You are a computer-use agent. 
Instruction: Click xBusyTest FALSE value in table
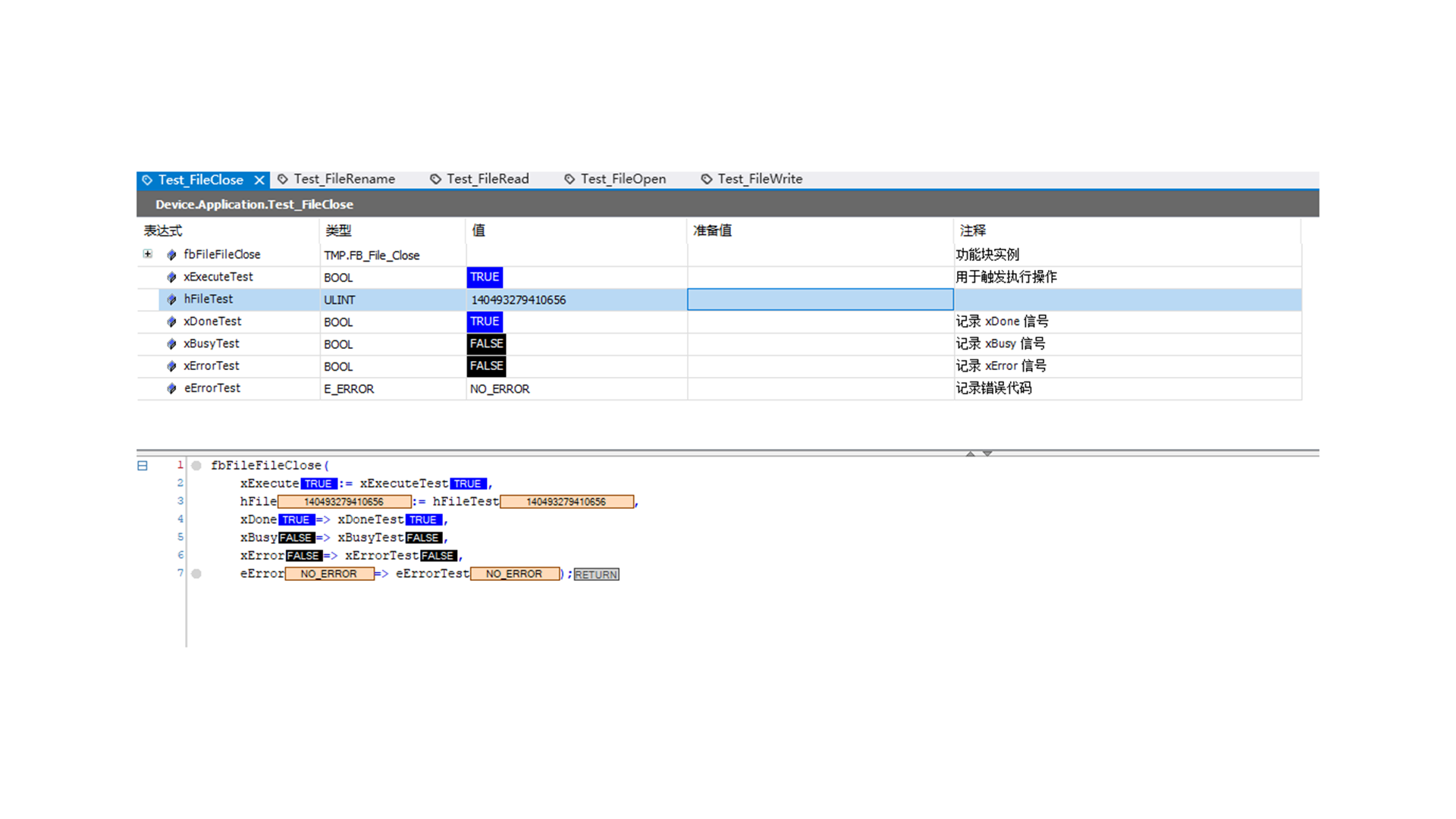(x=486, y=344)
